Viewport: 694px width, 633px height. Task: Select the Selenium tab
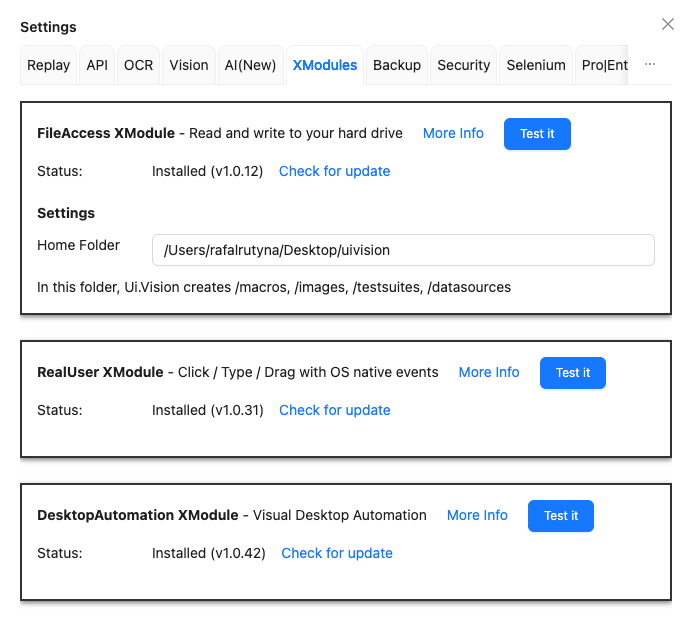click(536, 65)
